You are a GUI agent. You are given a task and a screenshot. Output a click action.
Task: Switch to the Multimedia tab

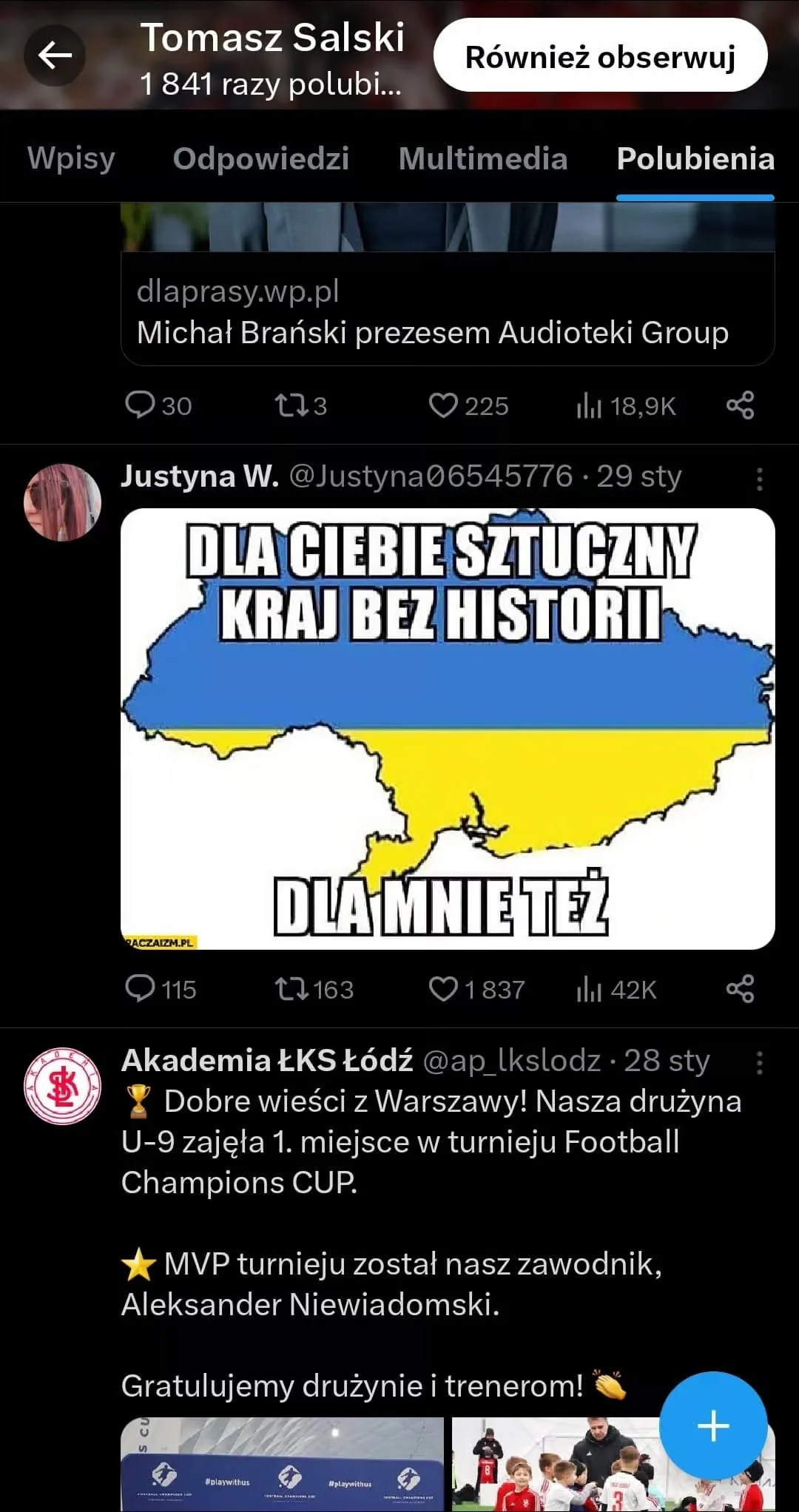[x=483, y=158]
